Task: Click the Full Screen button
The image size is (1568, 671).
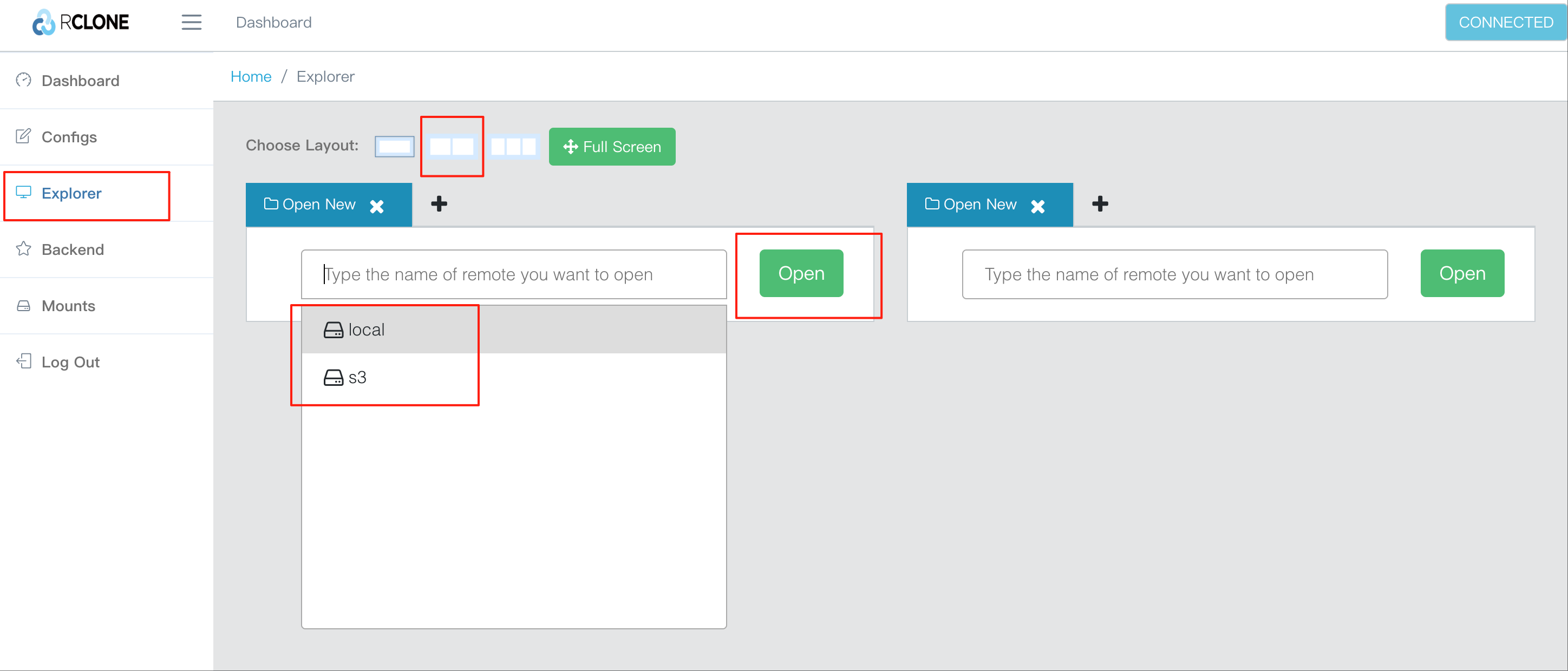Action: [612, 147]
